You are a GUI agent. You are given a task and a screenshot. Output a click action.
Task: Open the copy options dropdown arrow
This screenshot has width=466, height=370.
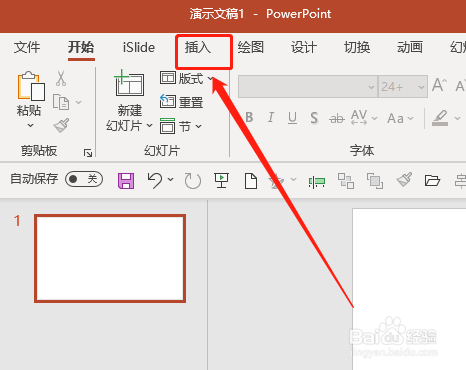tap(78, 102)
